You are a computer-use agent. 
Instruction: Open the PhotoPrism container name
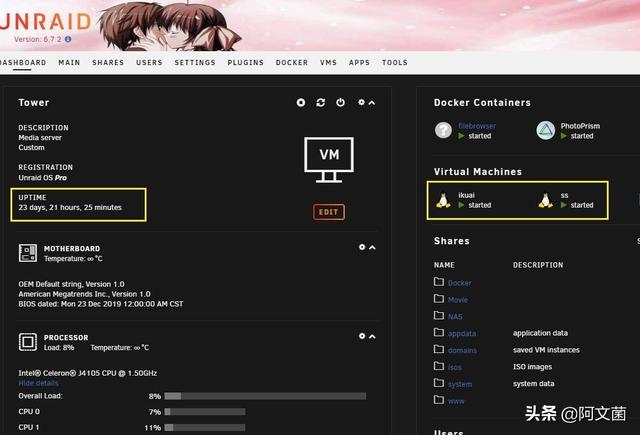[x=580, y=126]
